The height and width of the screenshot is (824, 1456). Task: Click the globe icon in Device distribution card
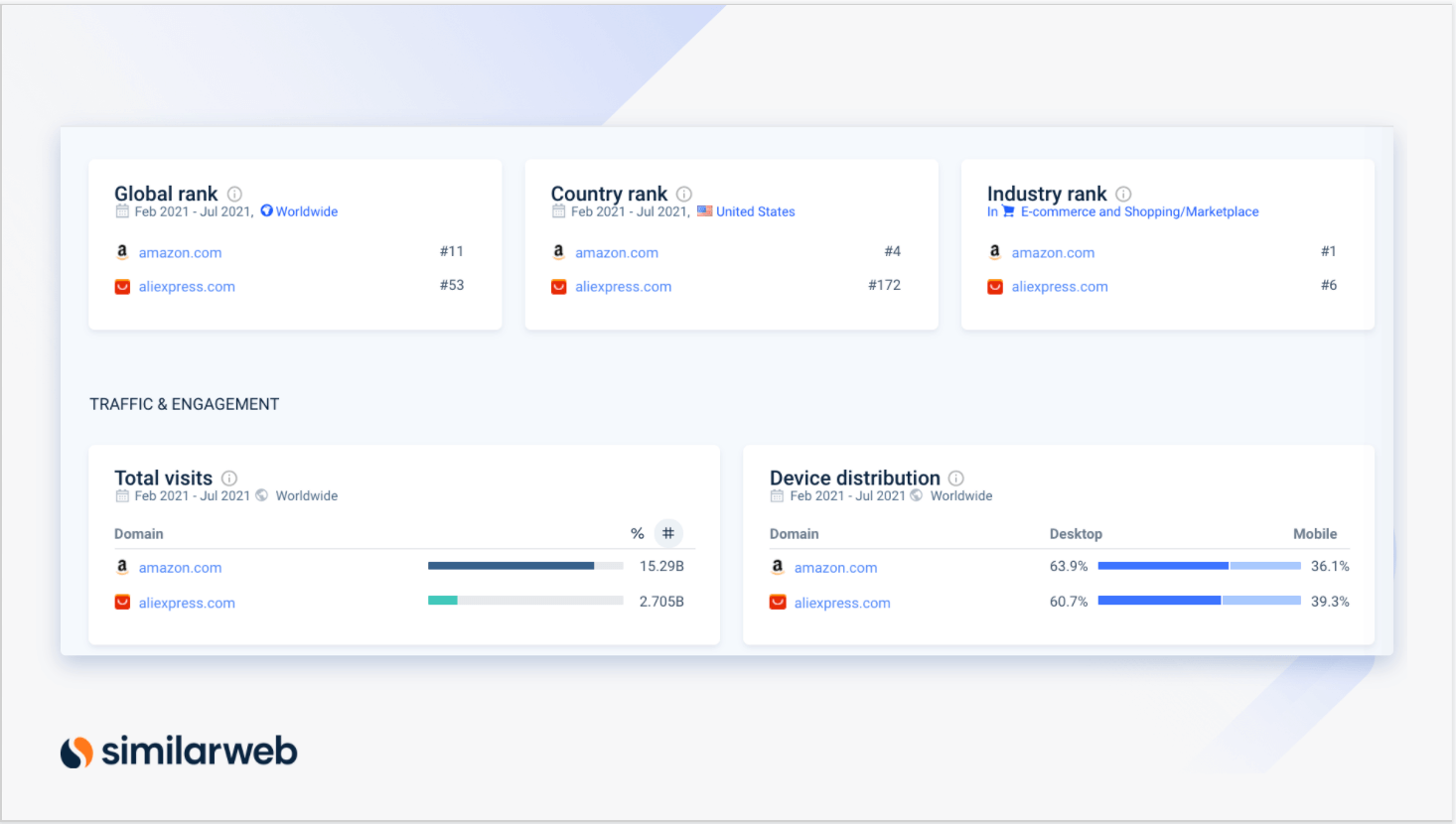pos(917,495)
